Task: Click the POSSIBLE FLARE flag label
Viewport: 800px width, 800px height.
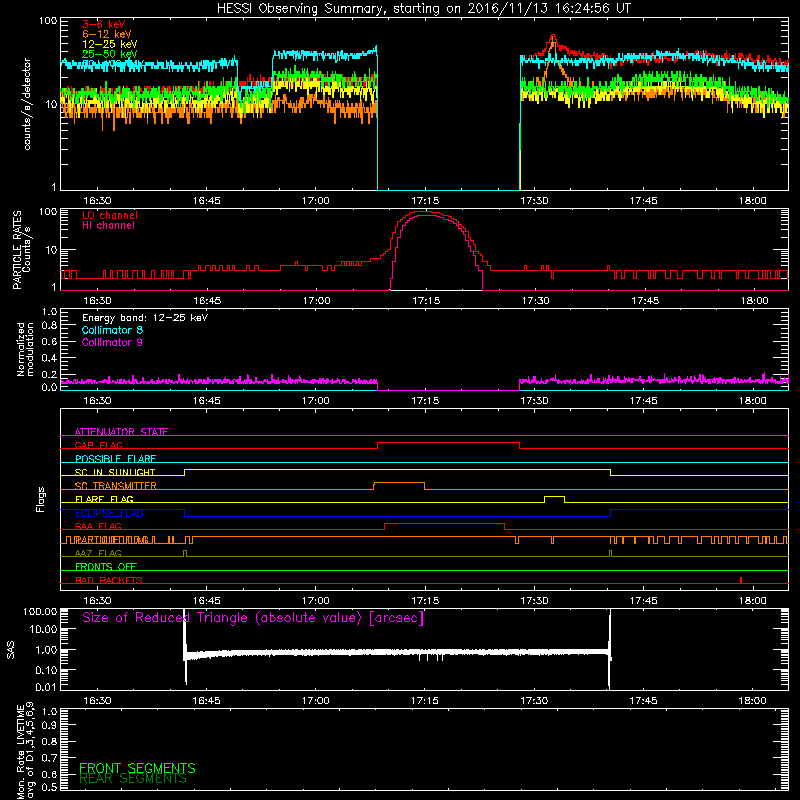Action: tap(115, 459)
